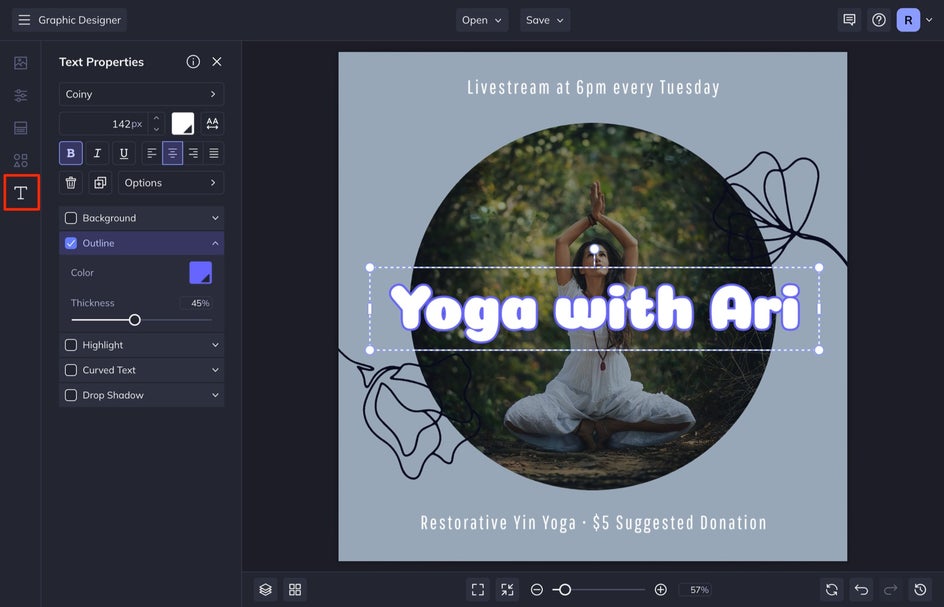Zoom in with the plus icon

(660, 590)
